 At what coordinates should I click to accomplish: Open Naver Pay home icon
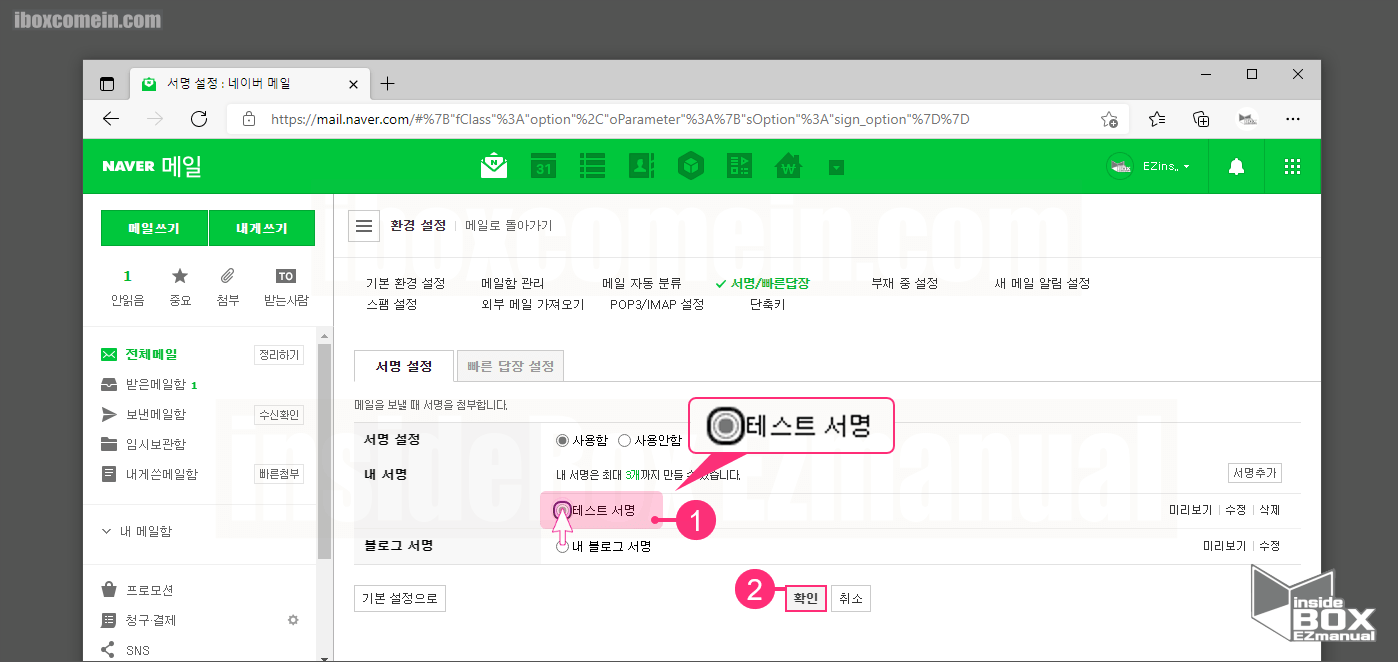(x=788, y=166)
